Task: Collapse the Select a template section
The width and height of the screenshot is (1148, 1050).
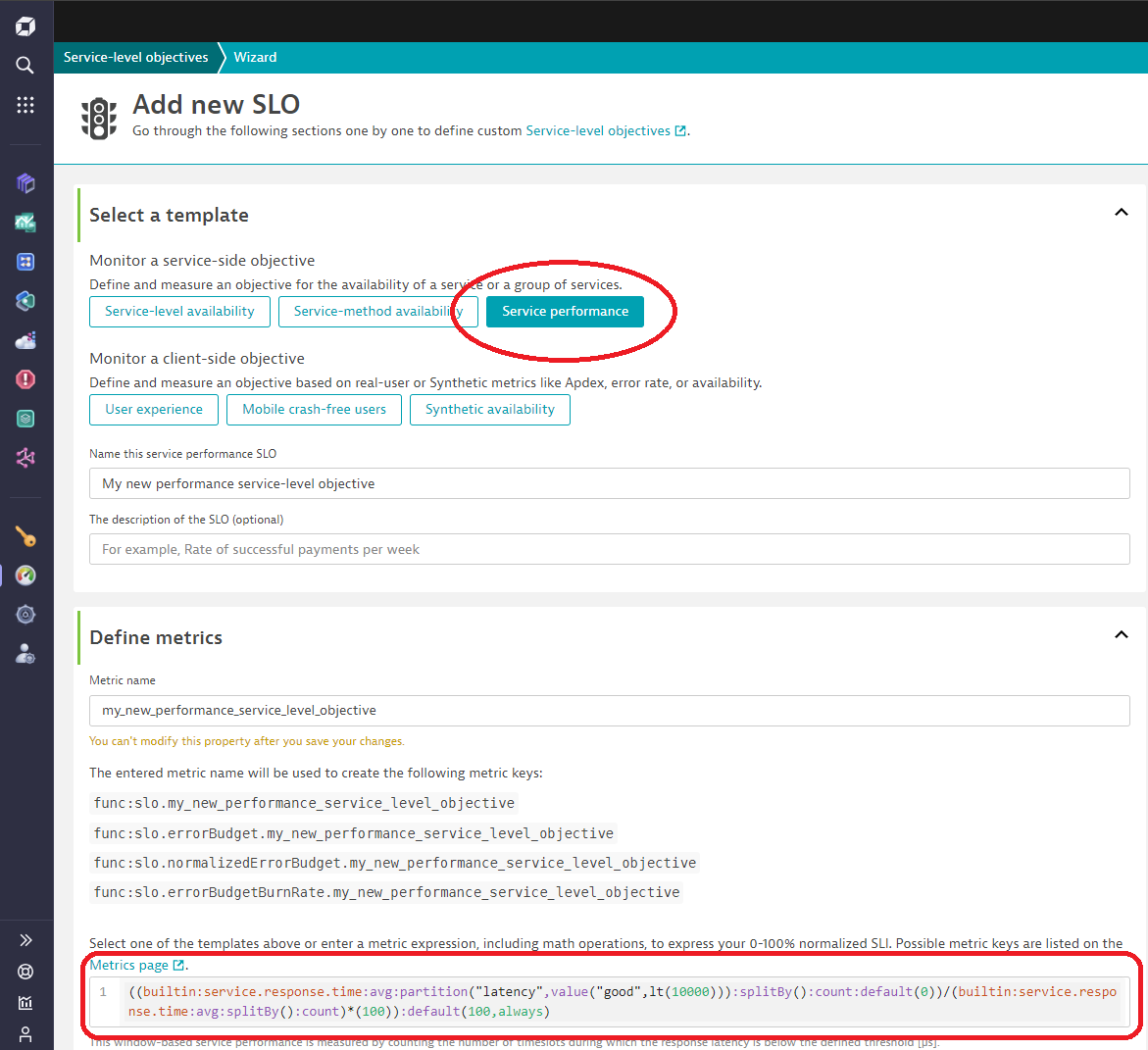Action: pos(1121,212)
